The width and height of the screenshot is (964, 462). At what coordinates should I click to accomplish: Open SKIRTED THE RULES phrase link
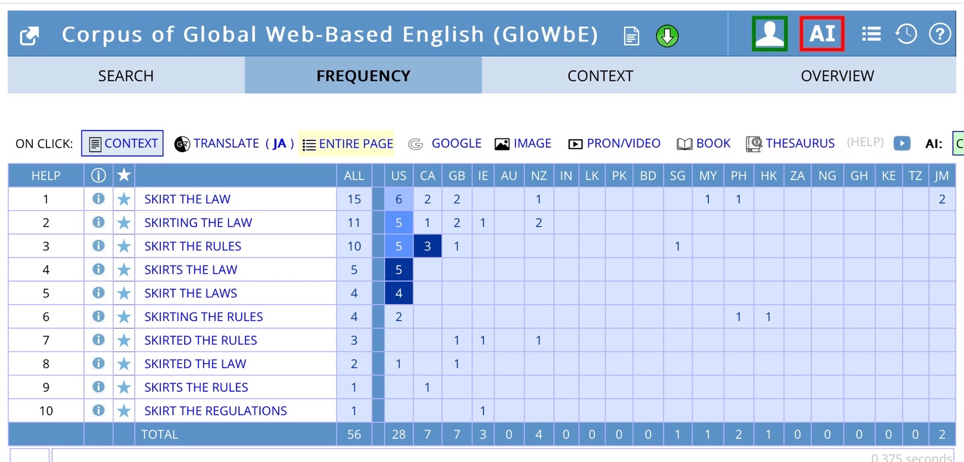tap(200, 340)
